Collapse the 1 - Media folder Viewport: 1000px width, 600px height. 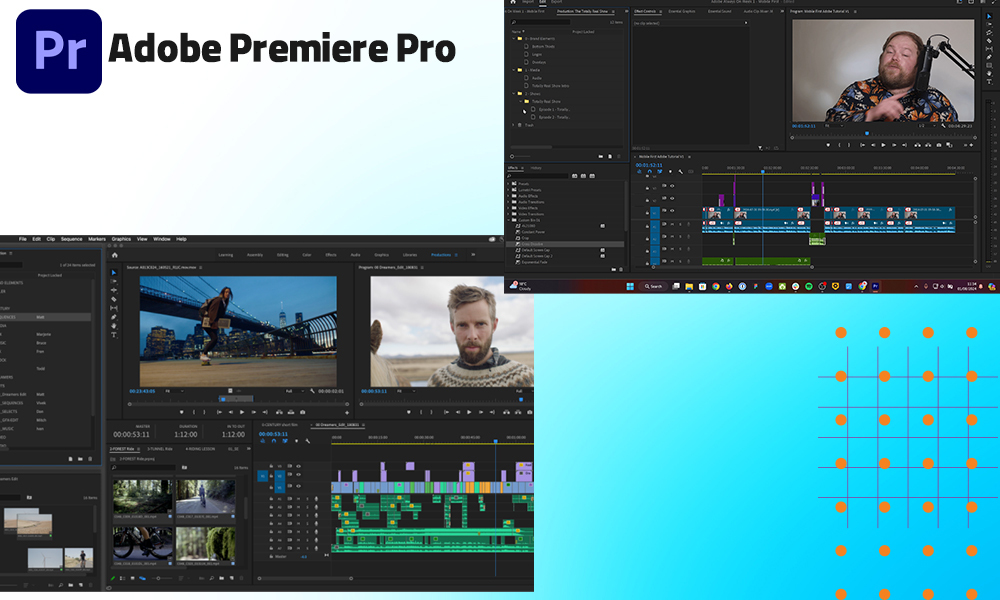point(513,70)
